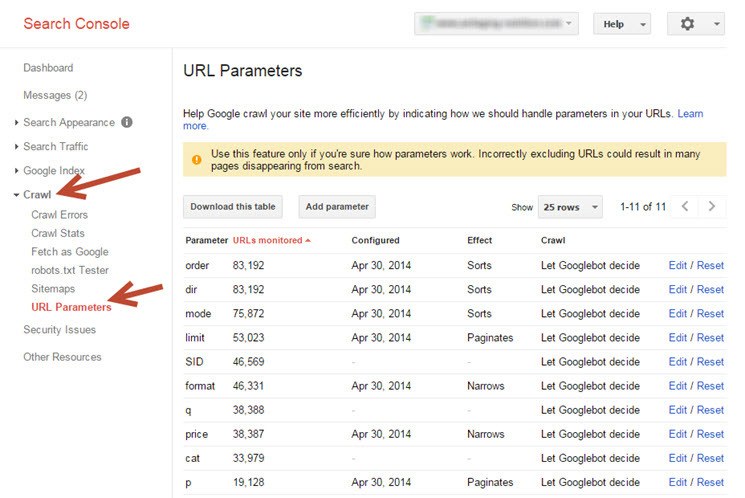Viewport: 745px width, 498px height.
Task: Edit the mode parameter
Action: click(678, 314)
